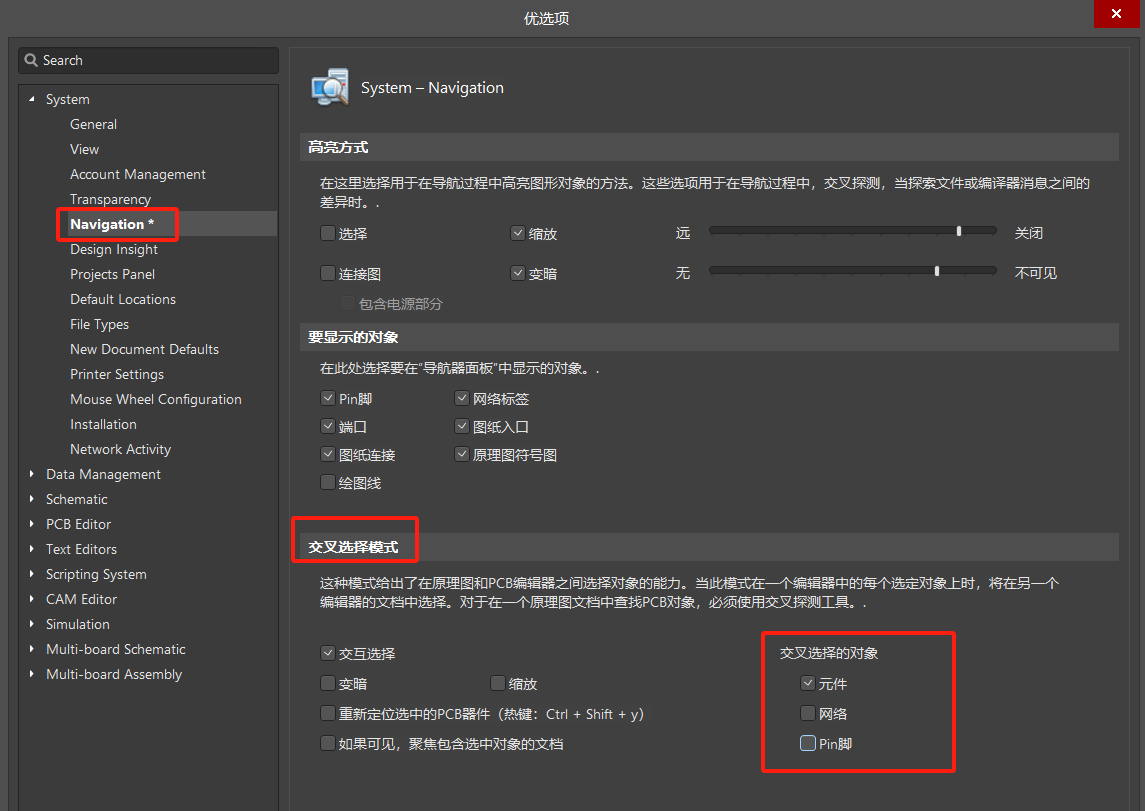Image resolution: width=1145 pixels, height=811 pixels.
Task: Collapse the System tree node
Action: [31, 99]
